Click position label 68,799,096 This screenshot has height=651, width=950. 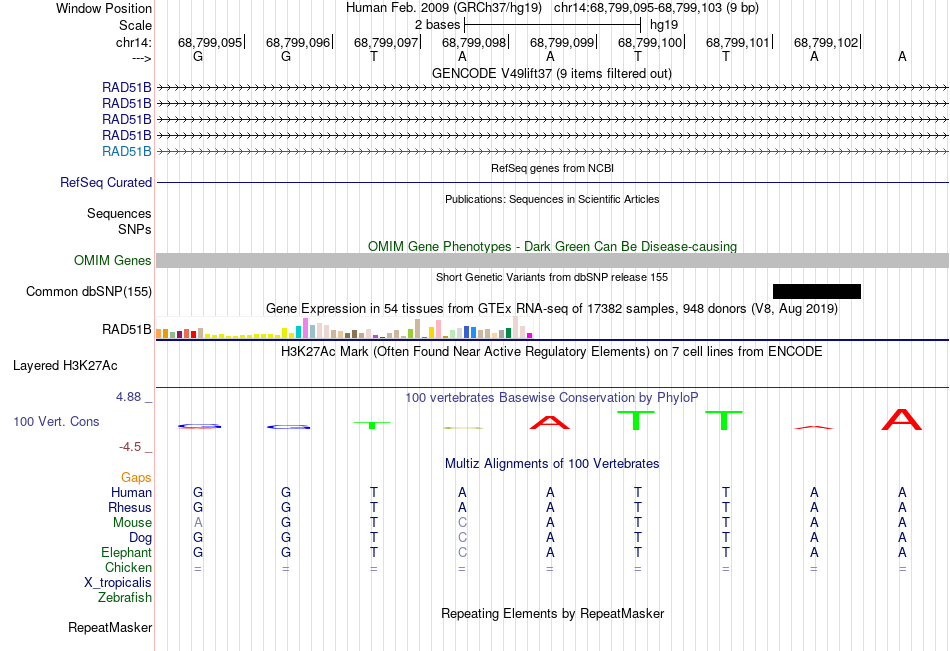[x=298, y=42]
